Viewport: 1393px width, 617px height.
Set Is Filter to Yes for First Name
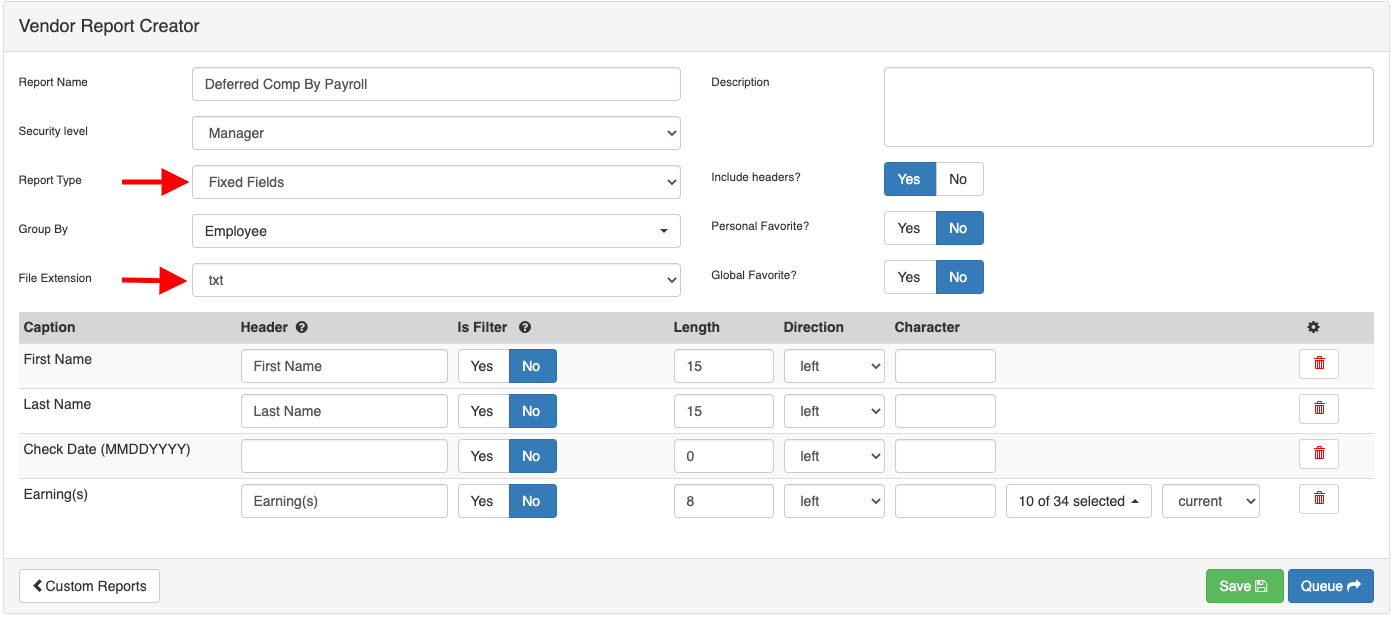pos(483,365)
